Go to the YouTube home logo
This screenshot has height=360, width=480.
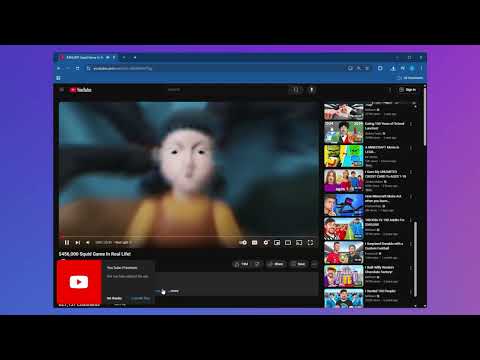coord(81,90)
